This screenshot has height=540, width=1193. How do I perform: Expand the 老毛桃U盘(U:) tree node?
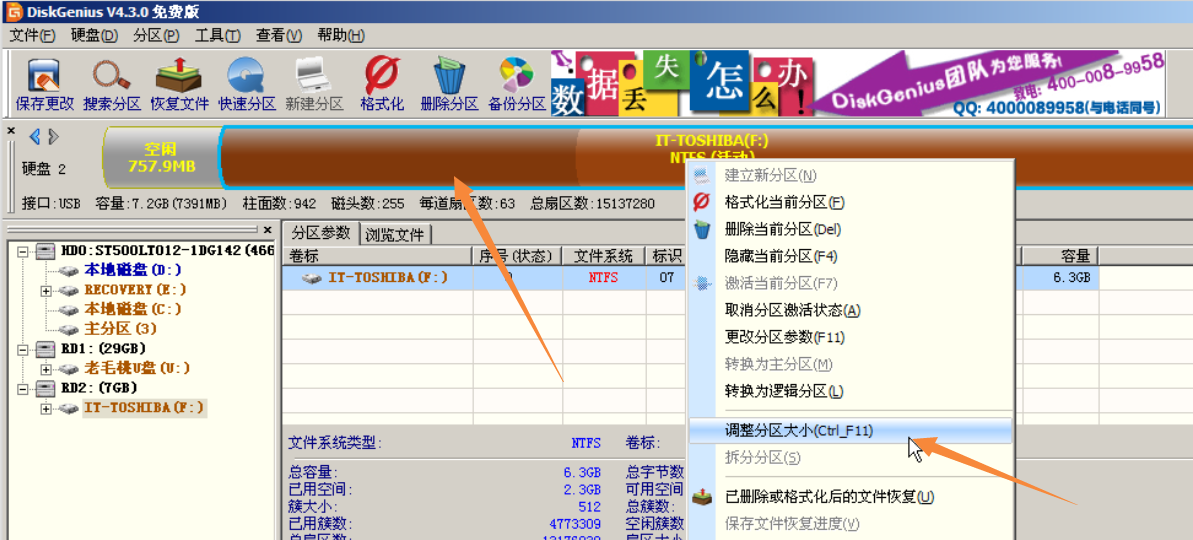click(x=46, y=369)
